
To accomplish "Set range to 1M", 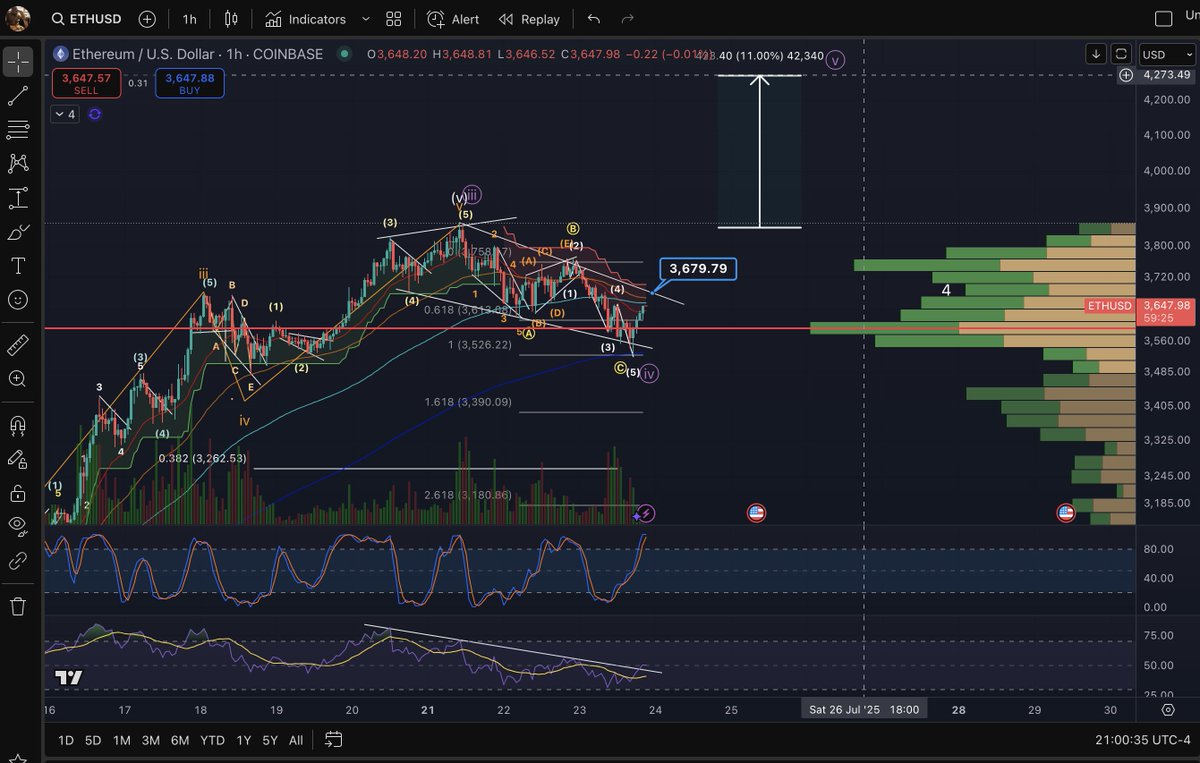I will (122, 740).
